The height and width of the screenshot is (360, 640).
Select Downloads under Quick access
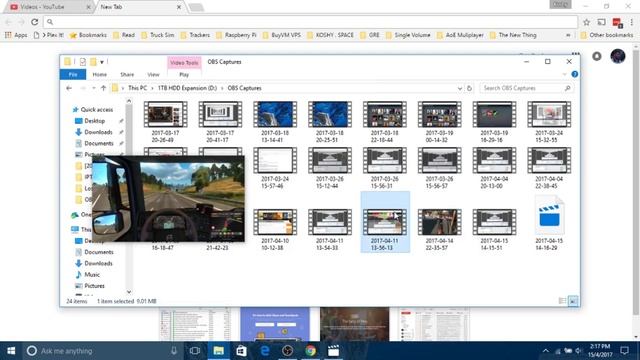coord(98,132)
